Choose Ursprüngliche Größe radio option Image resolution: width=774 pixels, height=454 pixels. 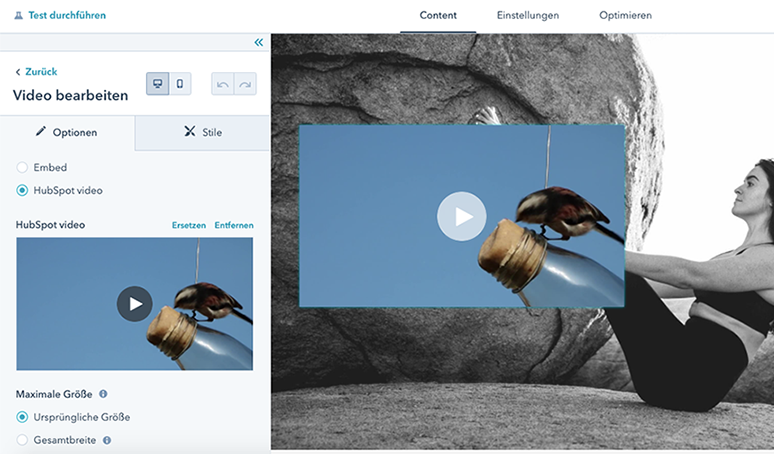(x=23, y=417)
